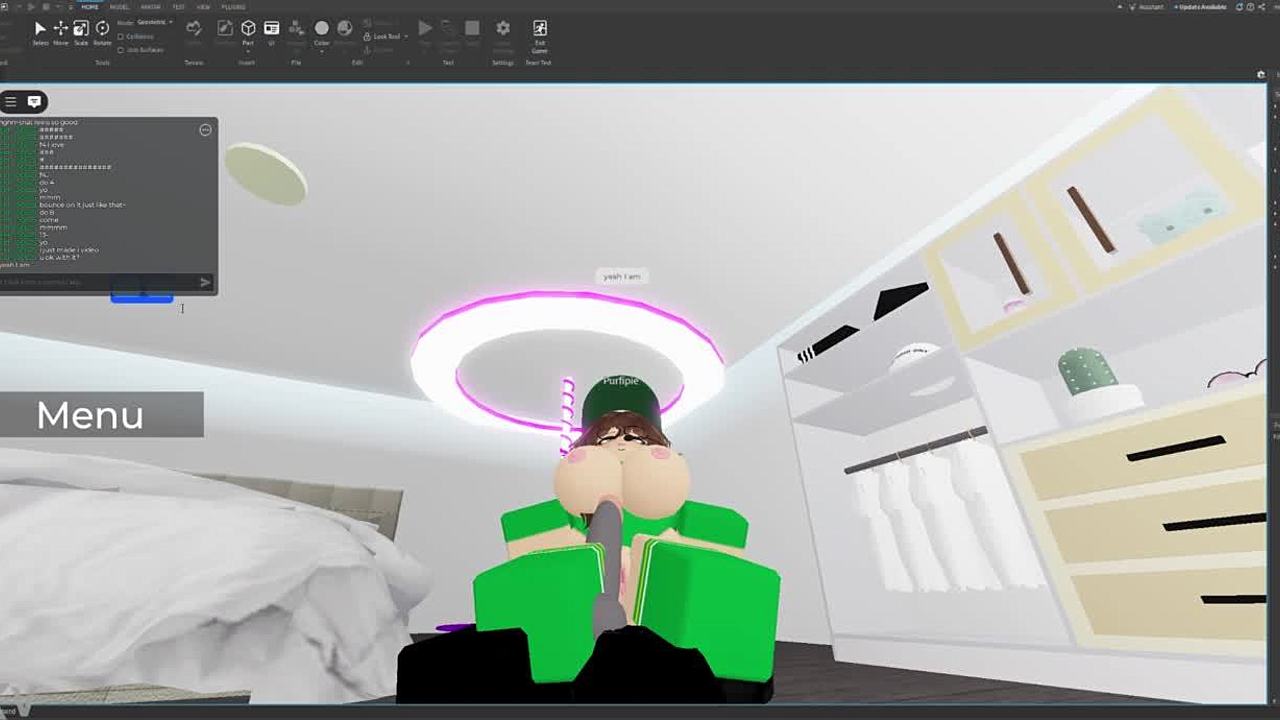1280x720 pixels.
Task: Enable the Collisions checkbox
Action: 121,36
